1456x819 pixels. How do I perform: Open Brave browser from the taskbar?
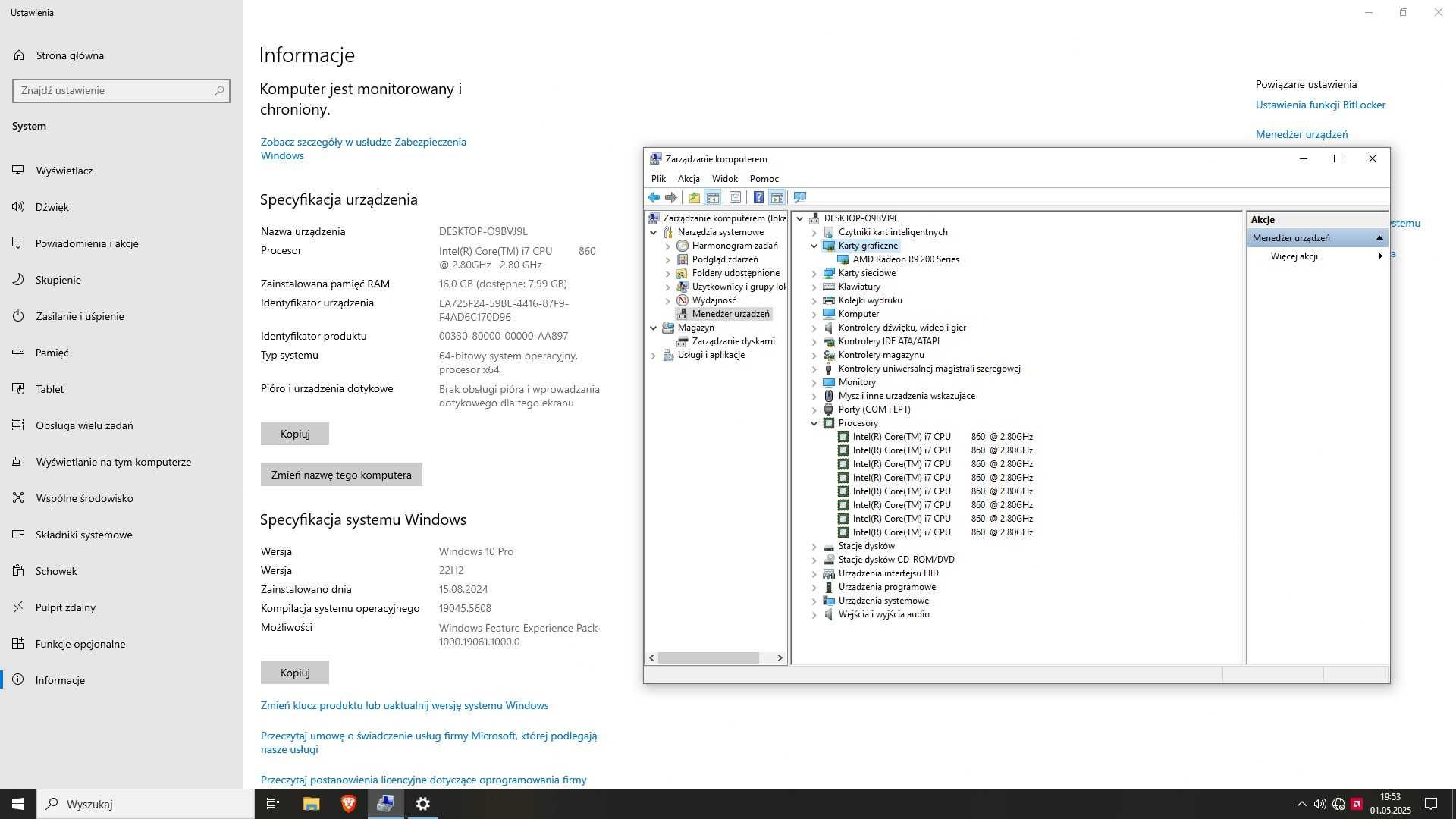(348, 804)
